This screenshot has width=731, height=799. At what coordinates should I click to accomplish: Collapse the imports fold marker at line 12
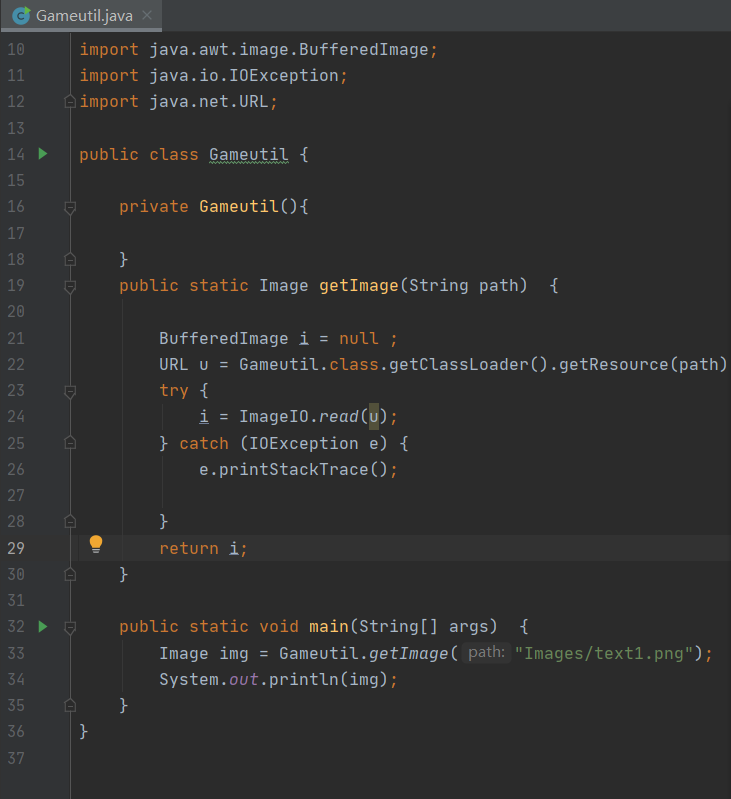point(70,101)
